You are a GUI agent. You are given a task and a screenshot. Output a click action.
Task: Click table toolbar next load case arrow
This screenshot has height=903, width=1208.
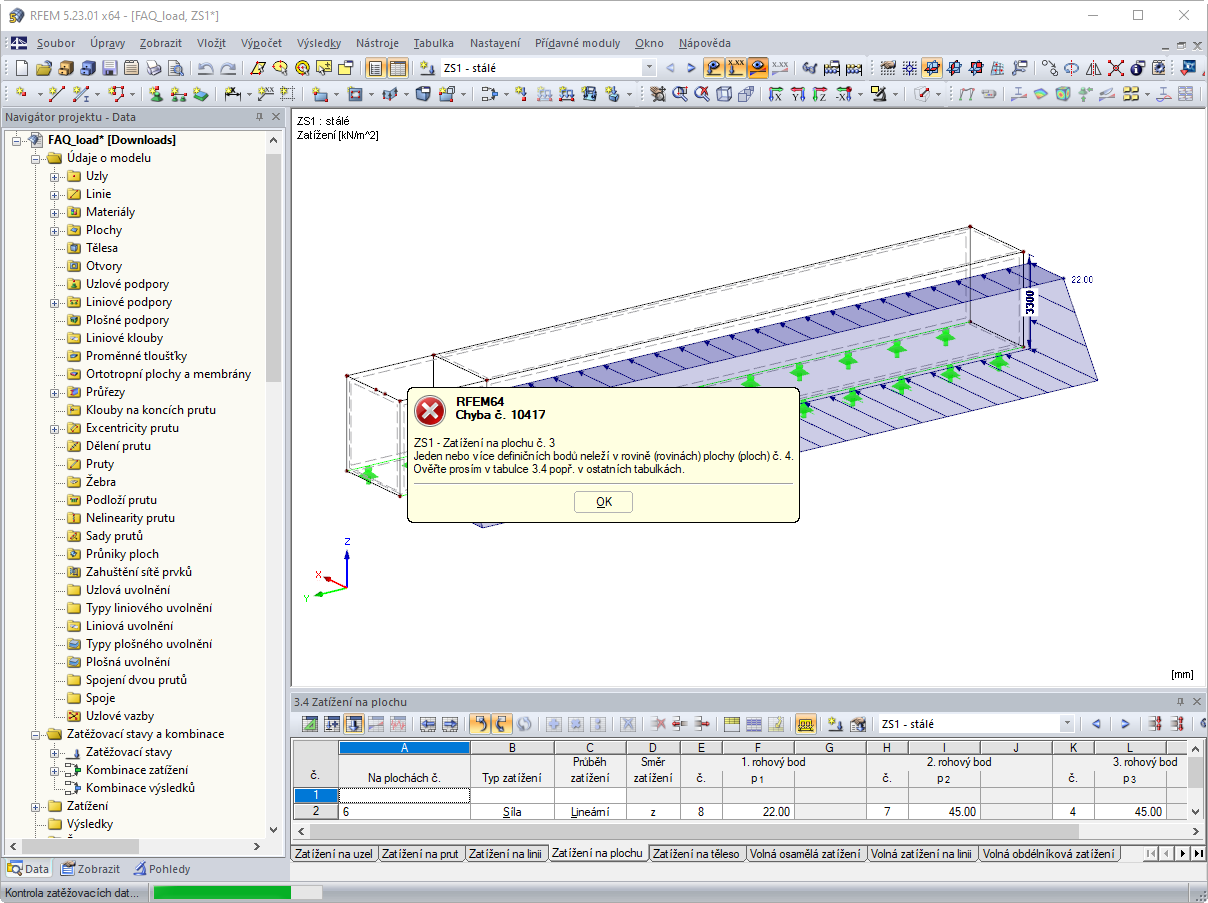coord(1125,723)
